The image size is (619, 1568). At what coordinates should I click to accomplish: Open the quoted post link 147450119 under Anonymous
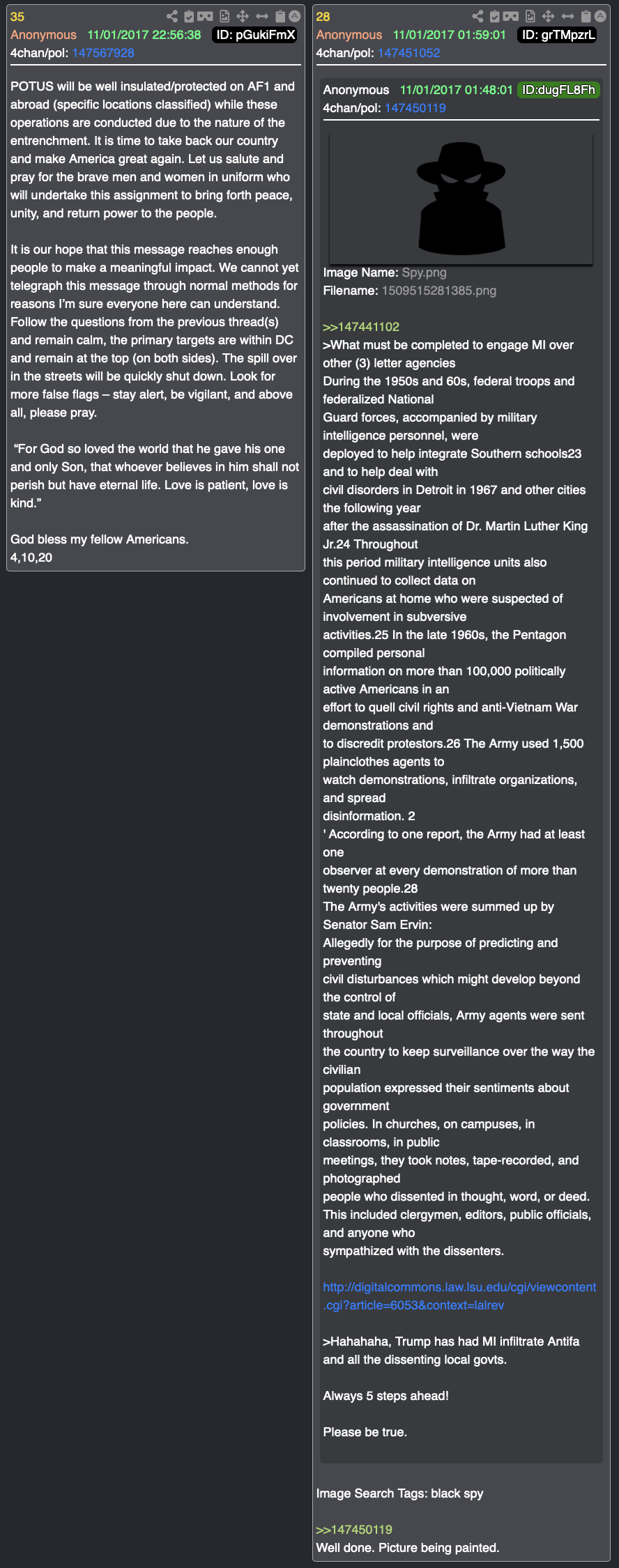click(415, 108)
